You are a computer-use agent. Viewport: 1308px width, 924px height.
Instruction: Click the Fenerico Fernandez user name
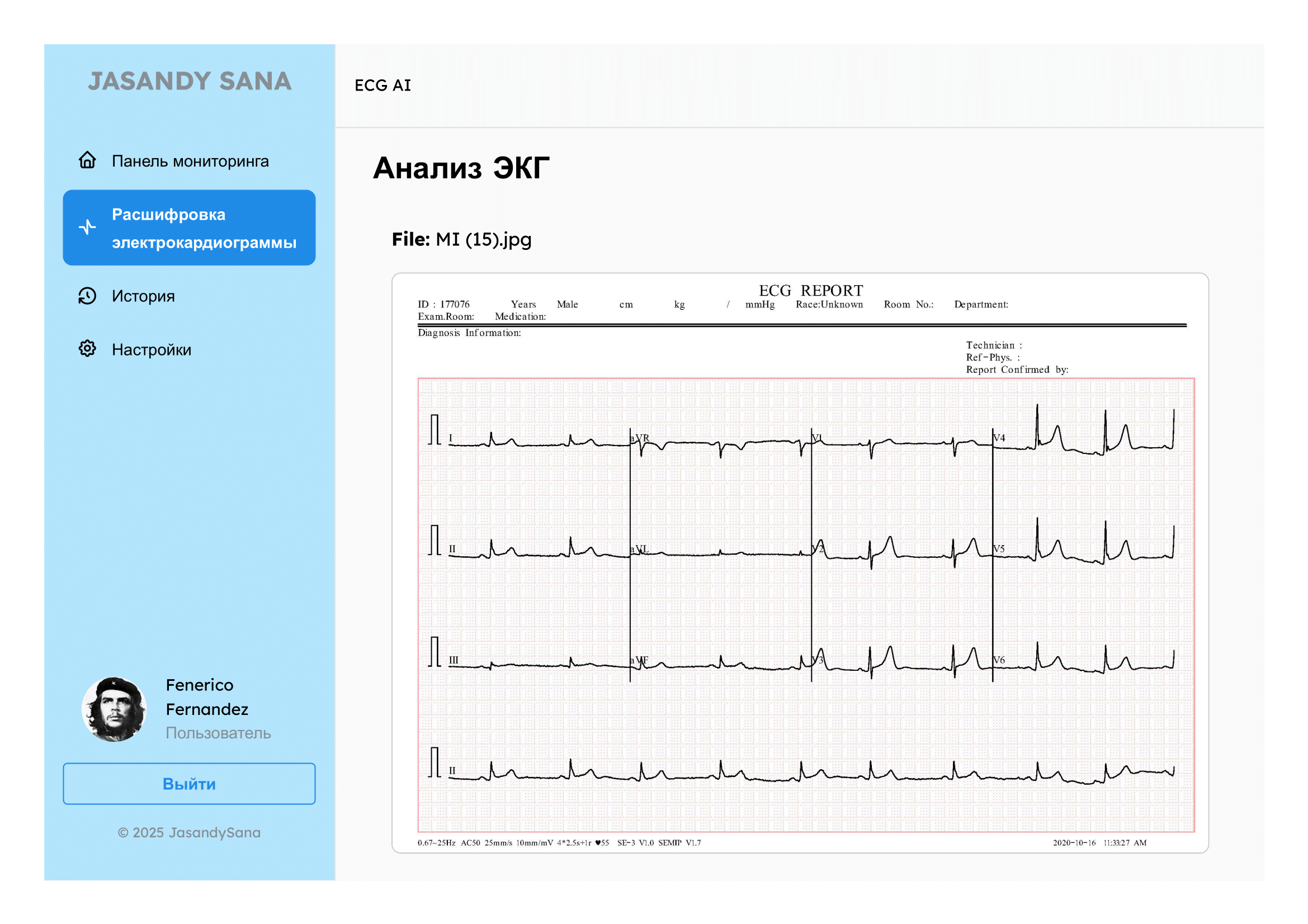click(x=207, y=698)
